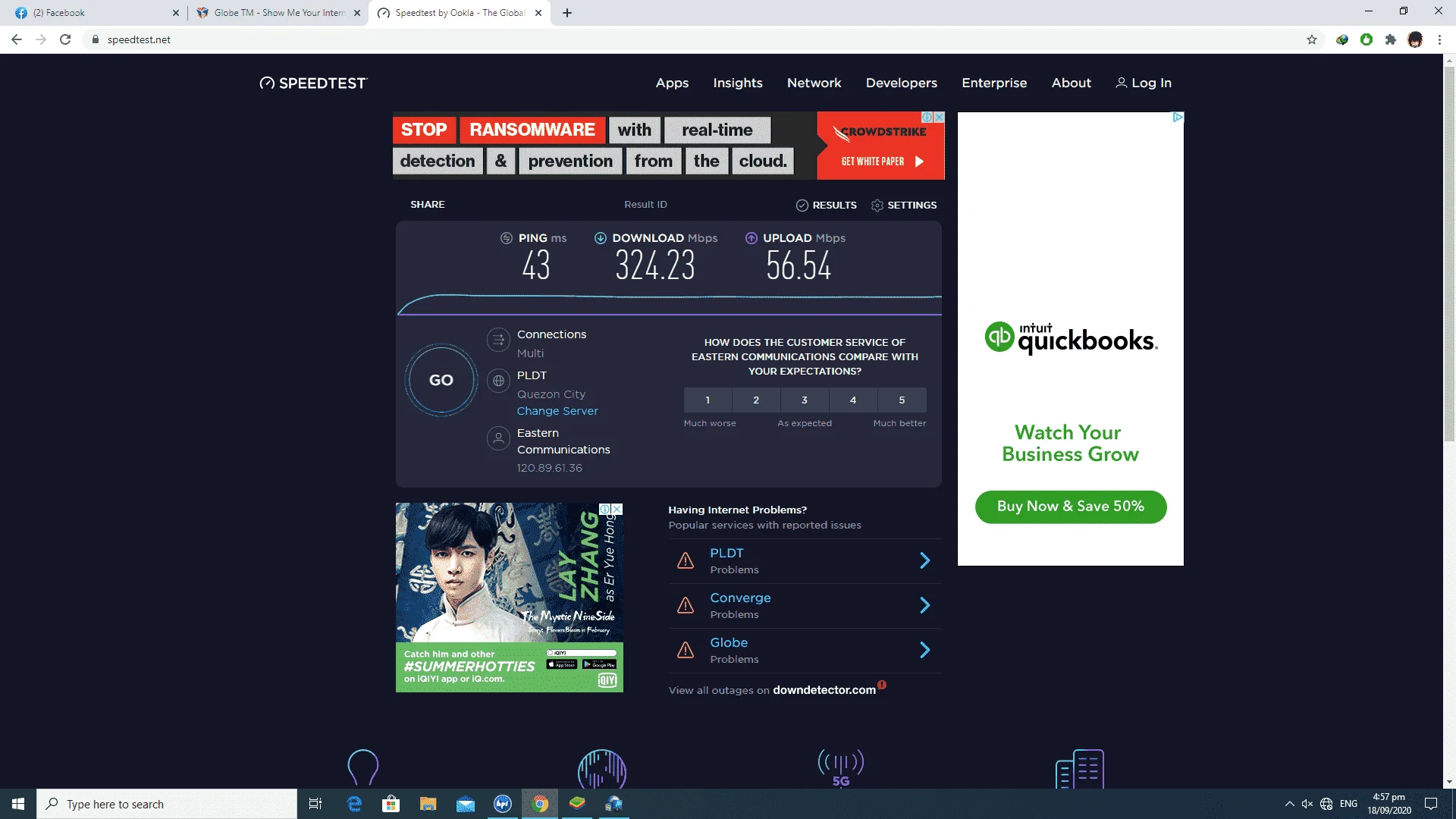The width and height of the screenshot is (1456, 819).
Task: Open the Results checkmark icon
Action: point(802,206)
